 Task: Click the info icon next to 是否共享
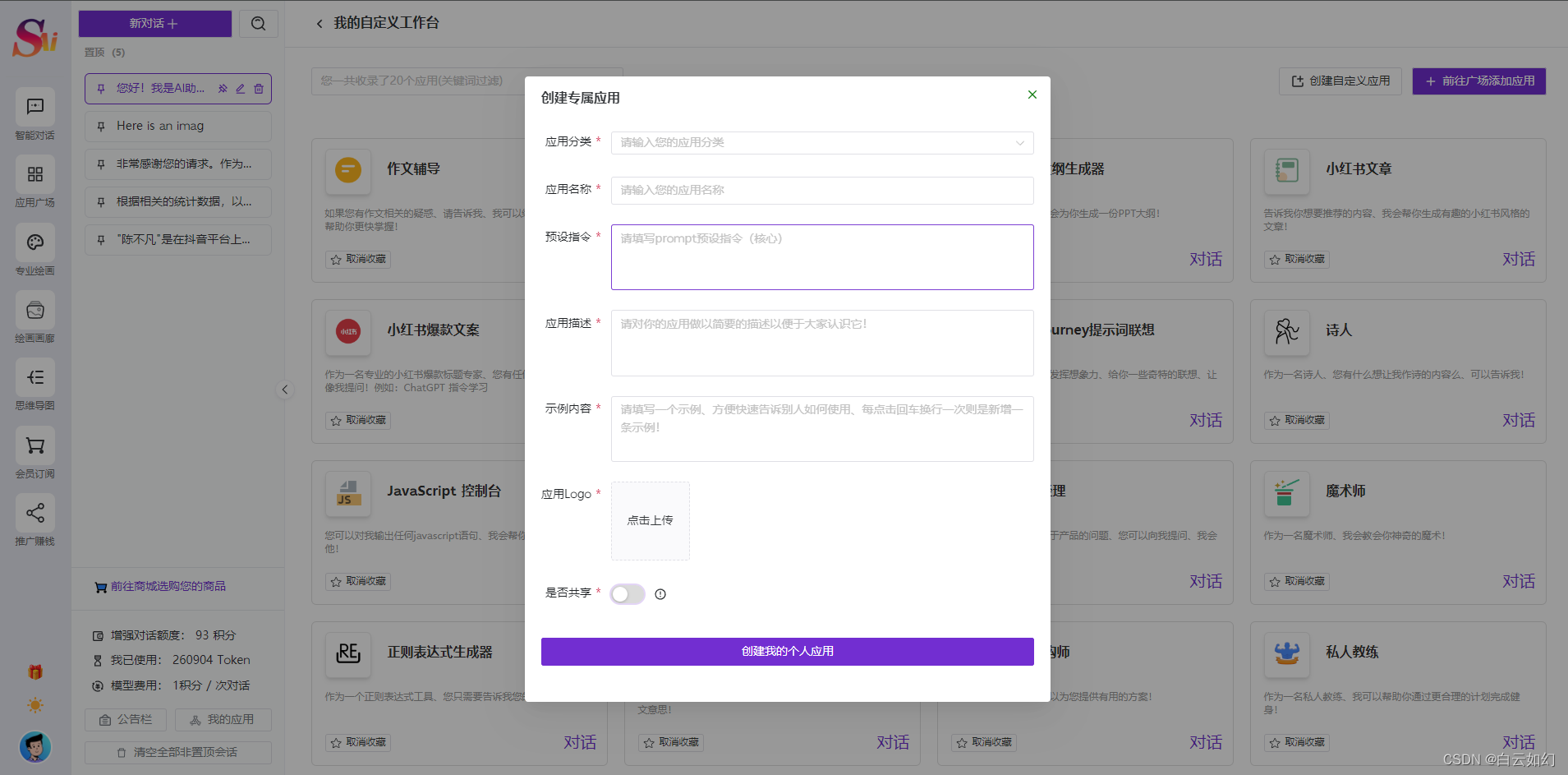tap(660, 594)
